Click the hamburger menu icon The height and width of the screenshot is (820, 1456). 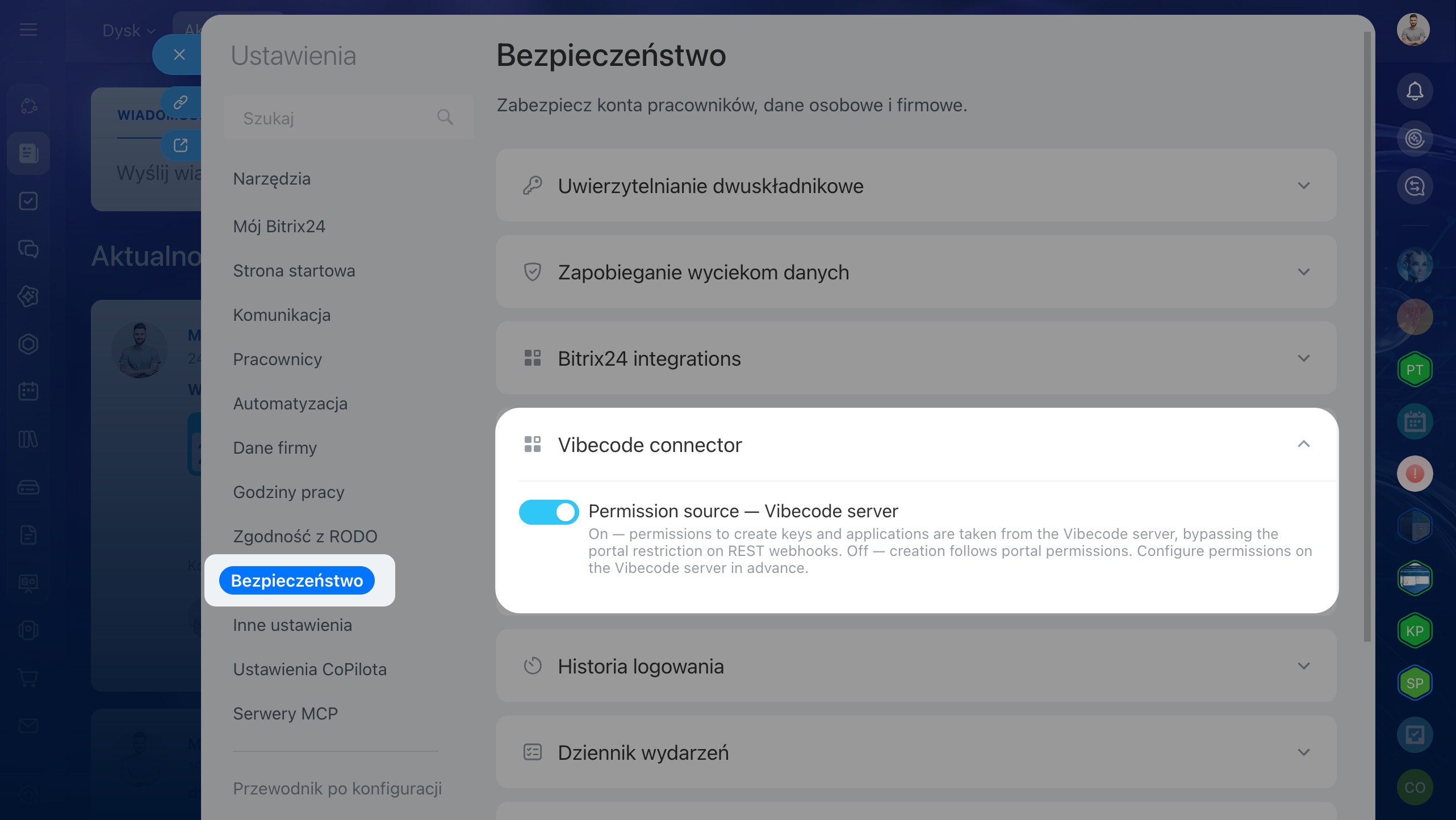point(28,30)
